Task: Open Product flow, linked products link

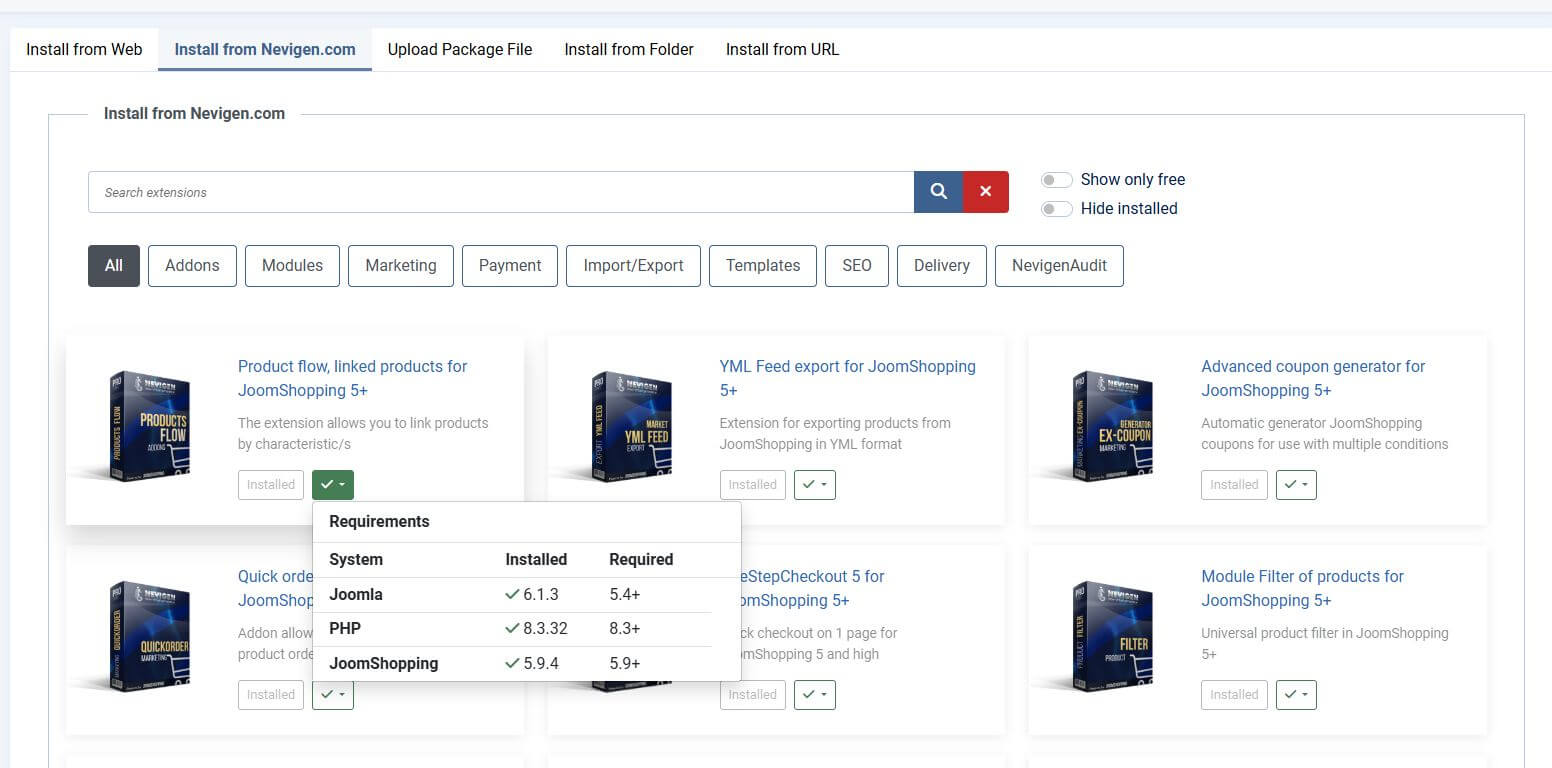Action: (x=353, y=378)
